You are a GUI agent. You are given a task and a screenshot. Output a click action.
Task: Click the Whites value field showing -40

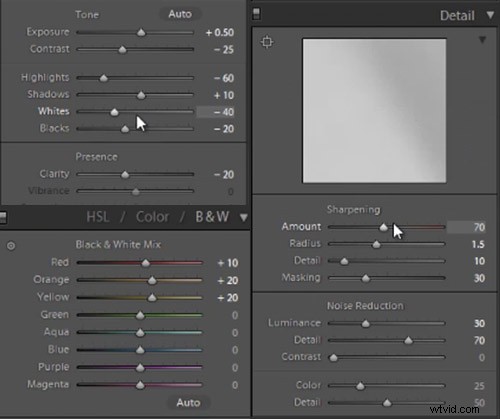tap(215, 112)
